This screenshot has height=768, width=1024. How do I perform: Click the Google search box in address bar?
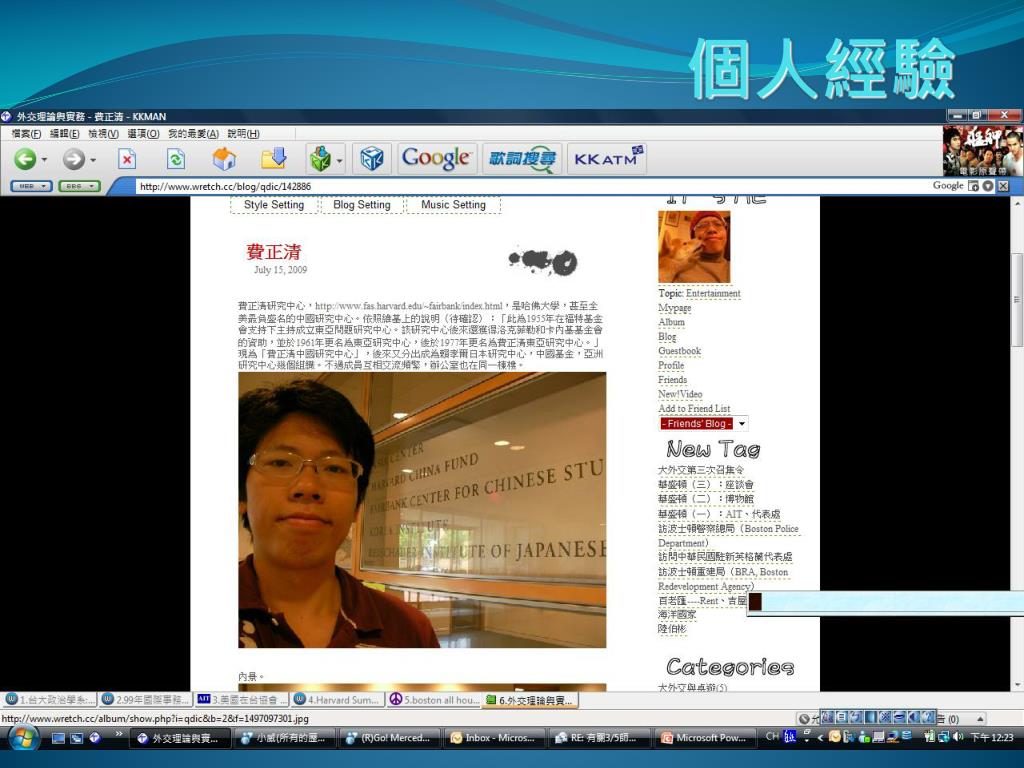tap(948, 186)
